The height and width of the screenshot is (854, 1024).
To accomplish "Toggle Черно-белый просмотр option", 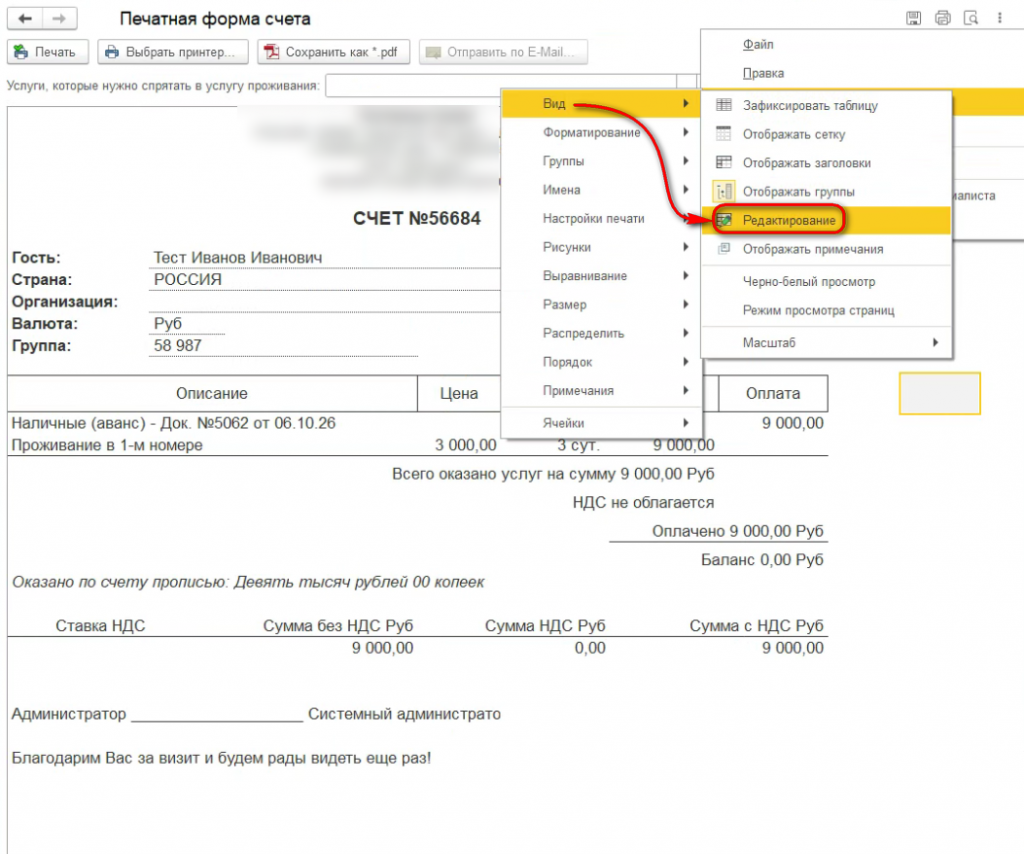I will pos(826,282).
